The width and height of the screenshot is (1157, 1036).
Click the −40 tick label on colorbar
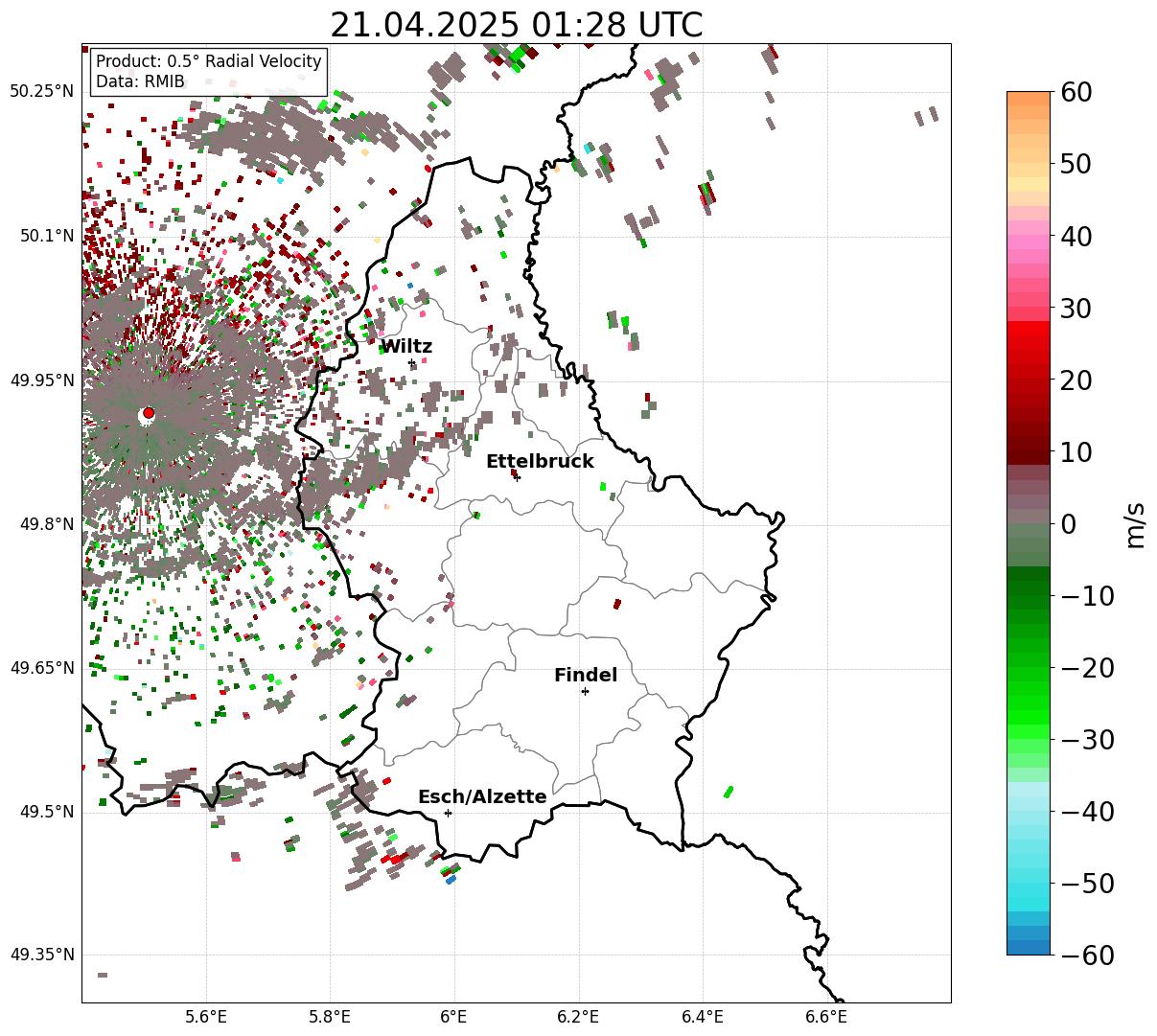coord(1087,811)
